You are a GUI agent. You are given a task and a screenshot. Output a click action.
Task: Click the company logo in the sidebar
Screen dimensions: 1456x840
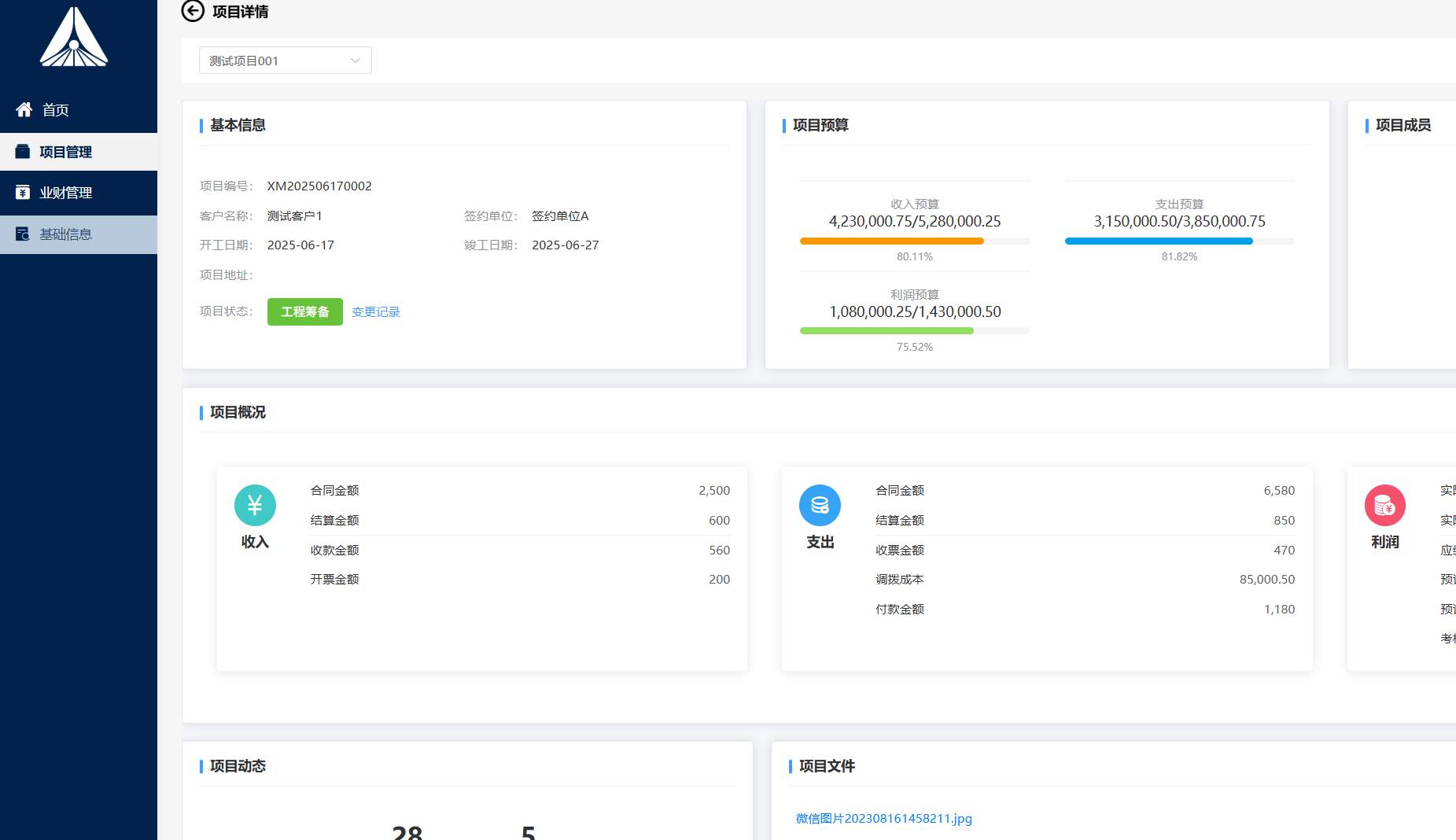click(76, 37)
